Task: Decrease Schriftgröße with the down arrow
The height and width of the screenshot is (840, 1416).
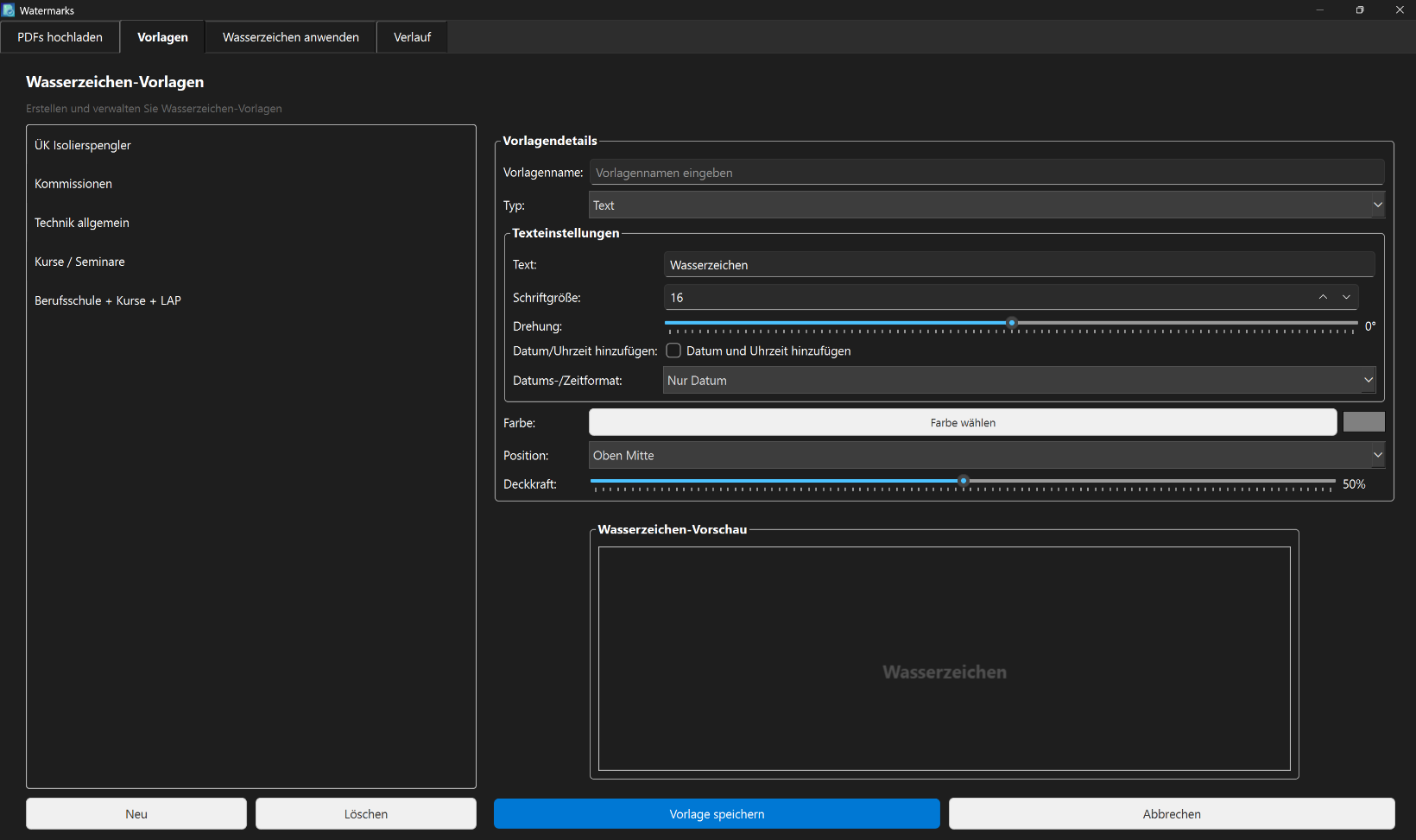Action: pyautogui.click(x=1346, y=298)
